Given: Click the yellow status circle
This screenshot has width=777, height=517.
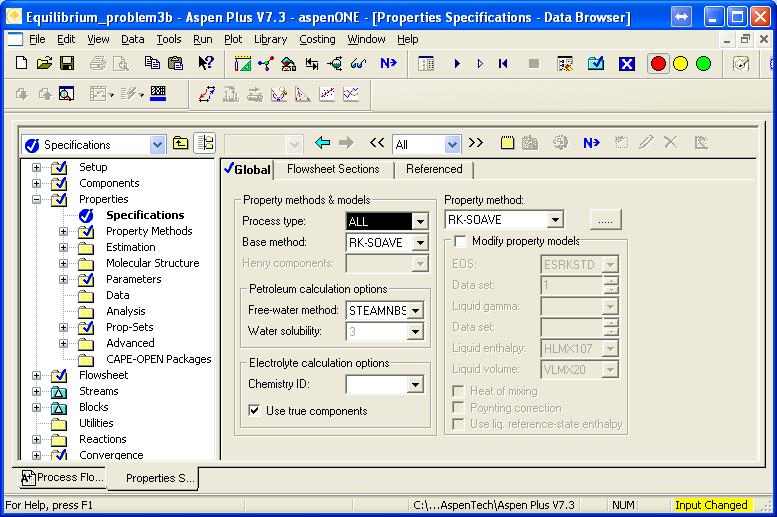Looking at the screenshot, I should (681, 63).
